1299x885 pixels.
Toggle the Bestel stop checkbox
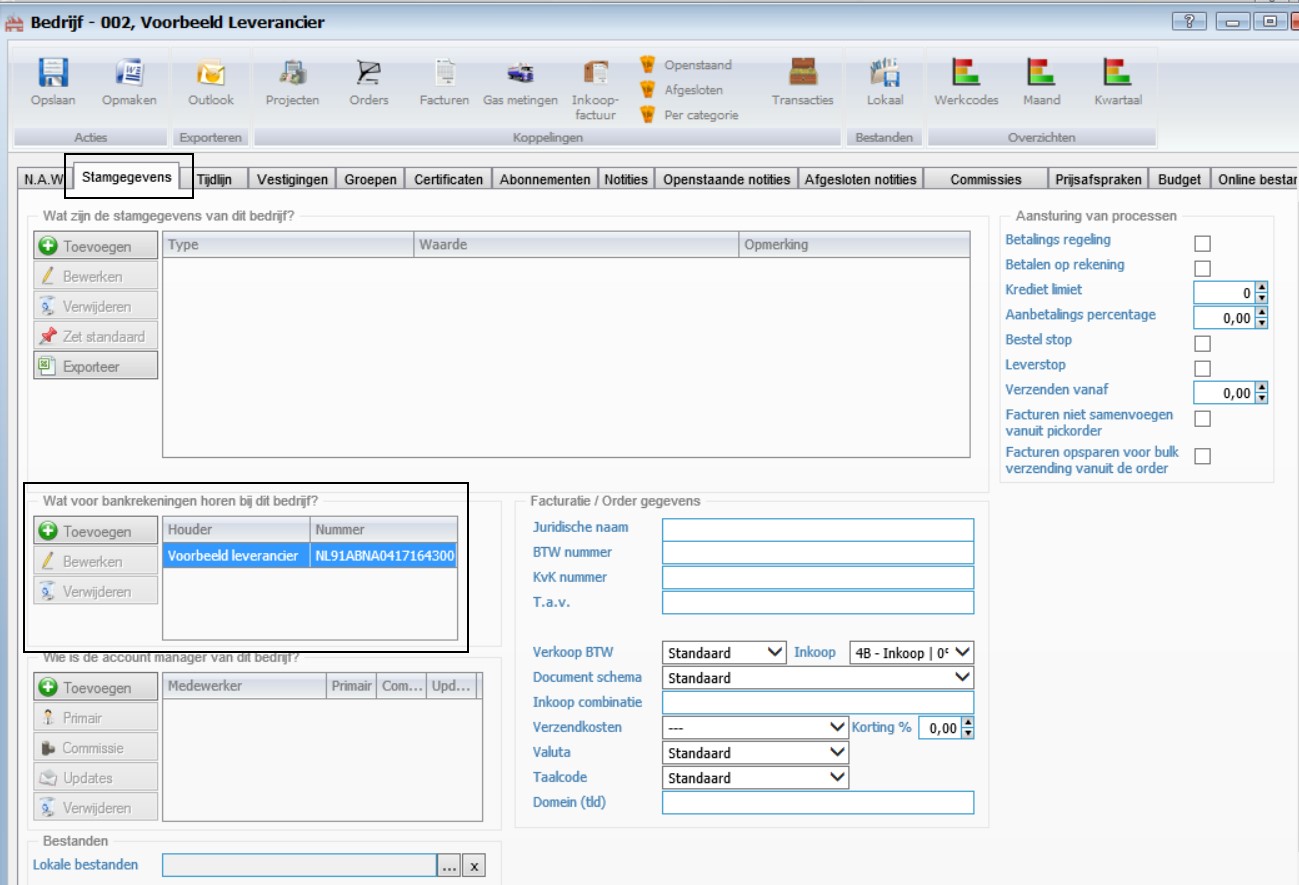(x=1203, y=344)
